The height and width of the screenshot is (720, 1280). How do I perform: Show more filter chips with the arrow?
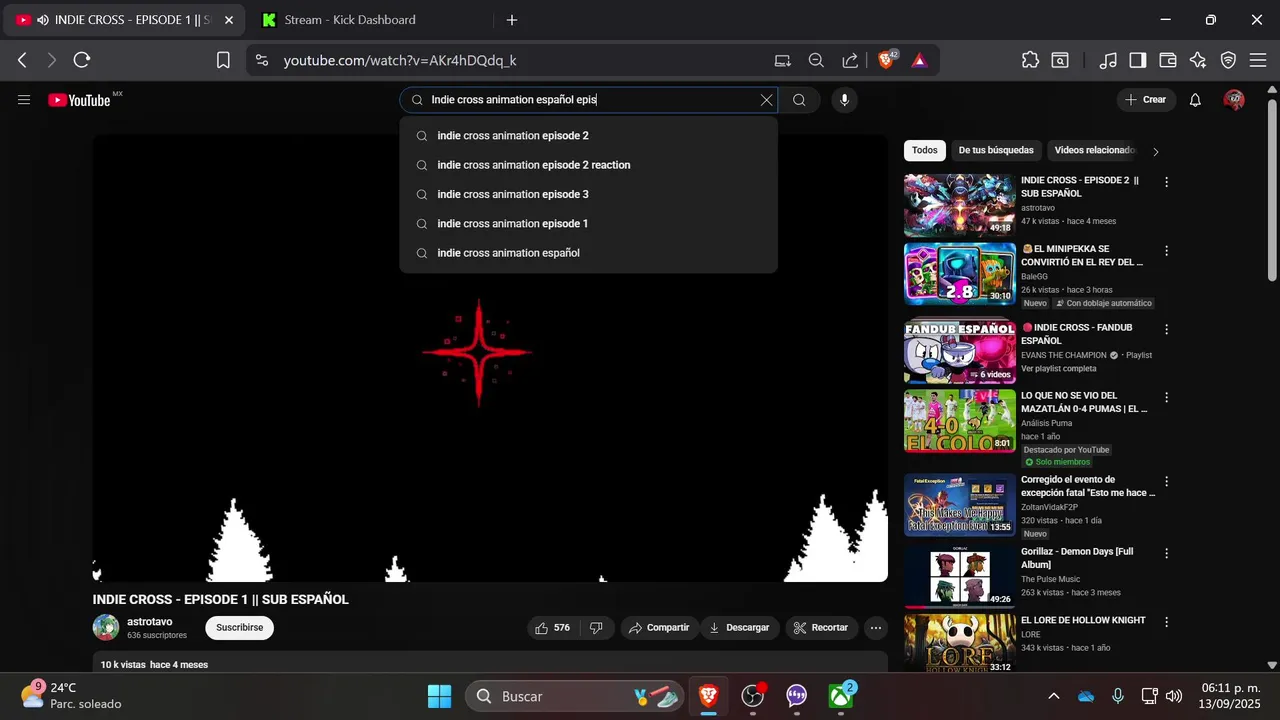(1156, 152)
